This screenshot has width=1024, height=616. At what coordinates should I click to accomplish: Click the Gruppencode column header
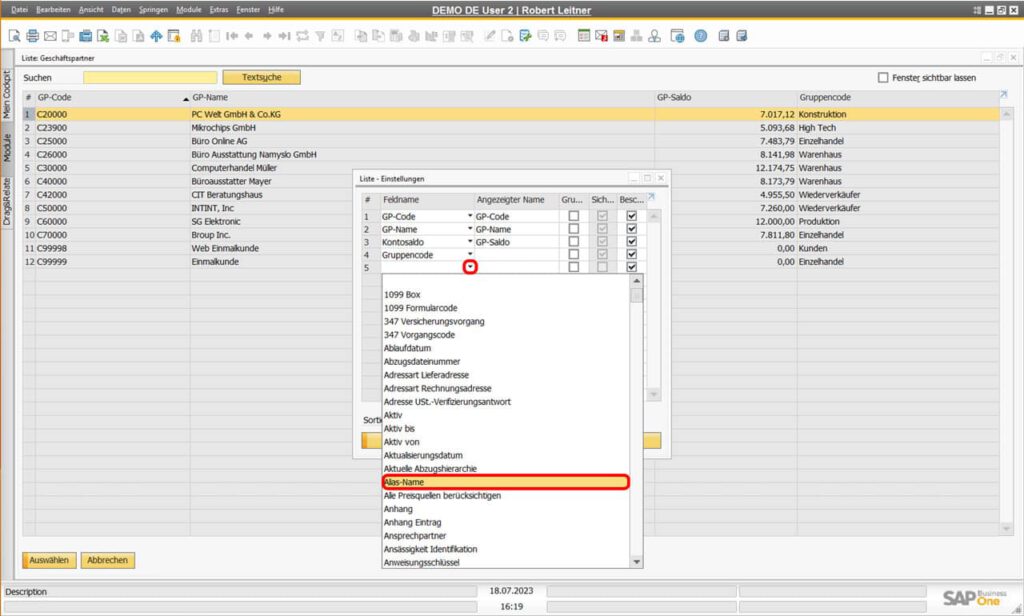coord(897,97)
